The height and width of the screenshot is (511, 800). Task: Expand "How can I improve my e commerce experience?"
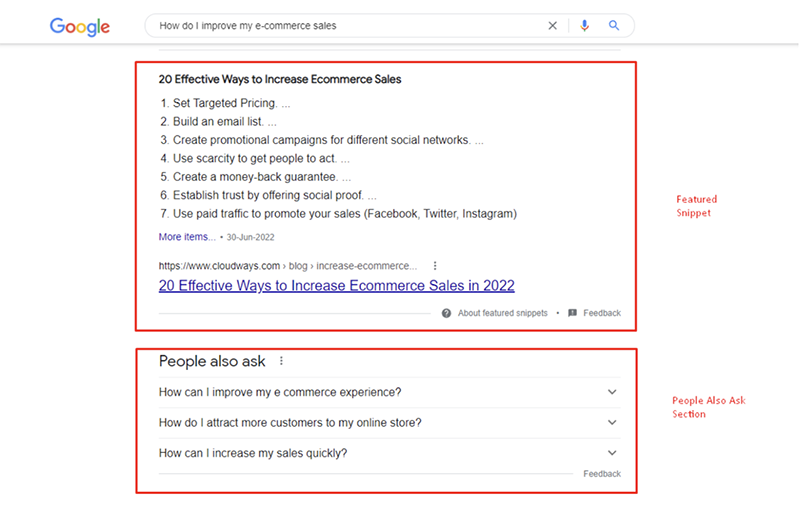click(x=612, y=392)
